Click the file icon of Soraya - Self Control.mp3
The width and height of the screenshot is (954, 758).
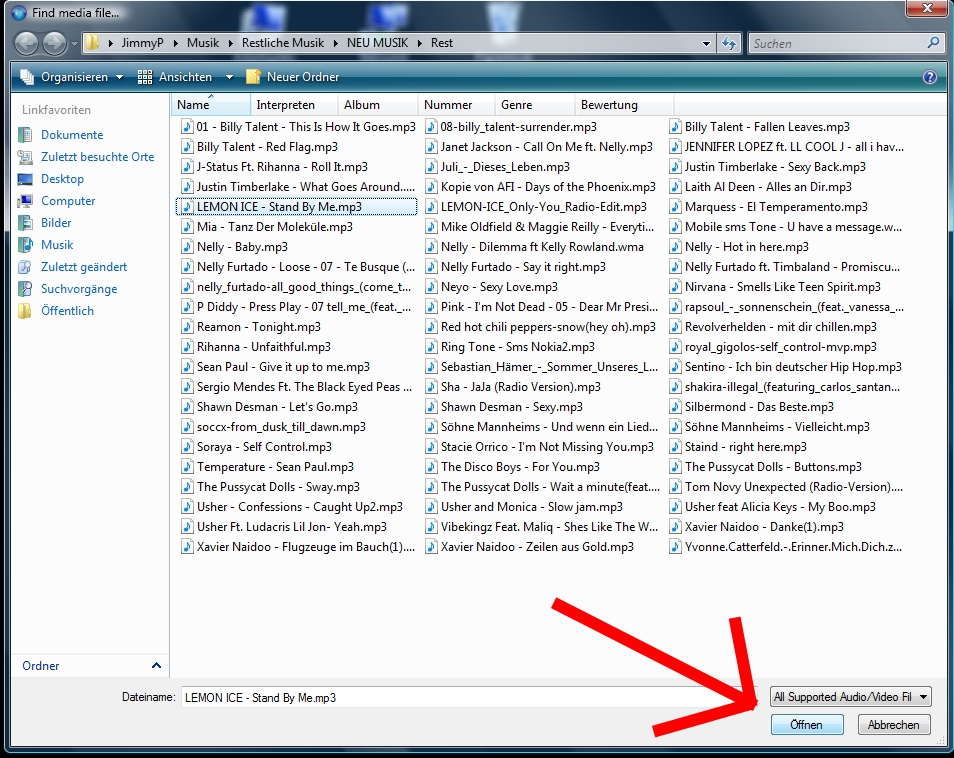point(187,447)
